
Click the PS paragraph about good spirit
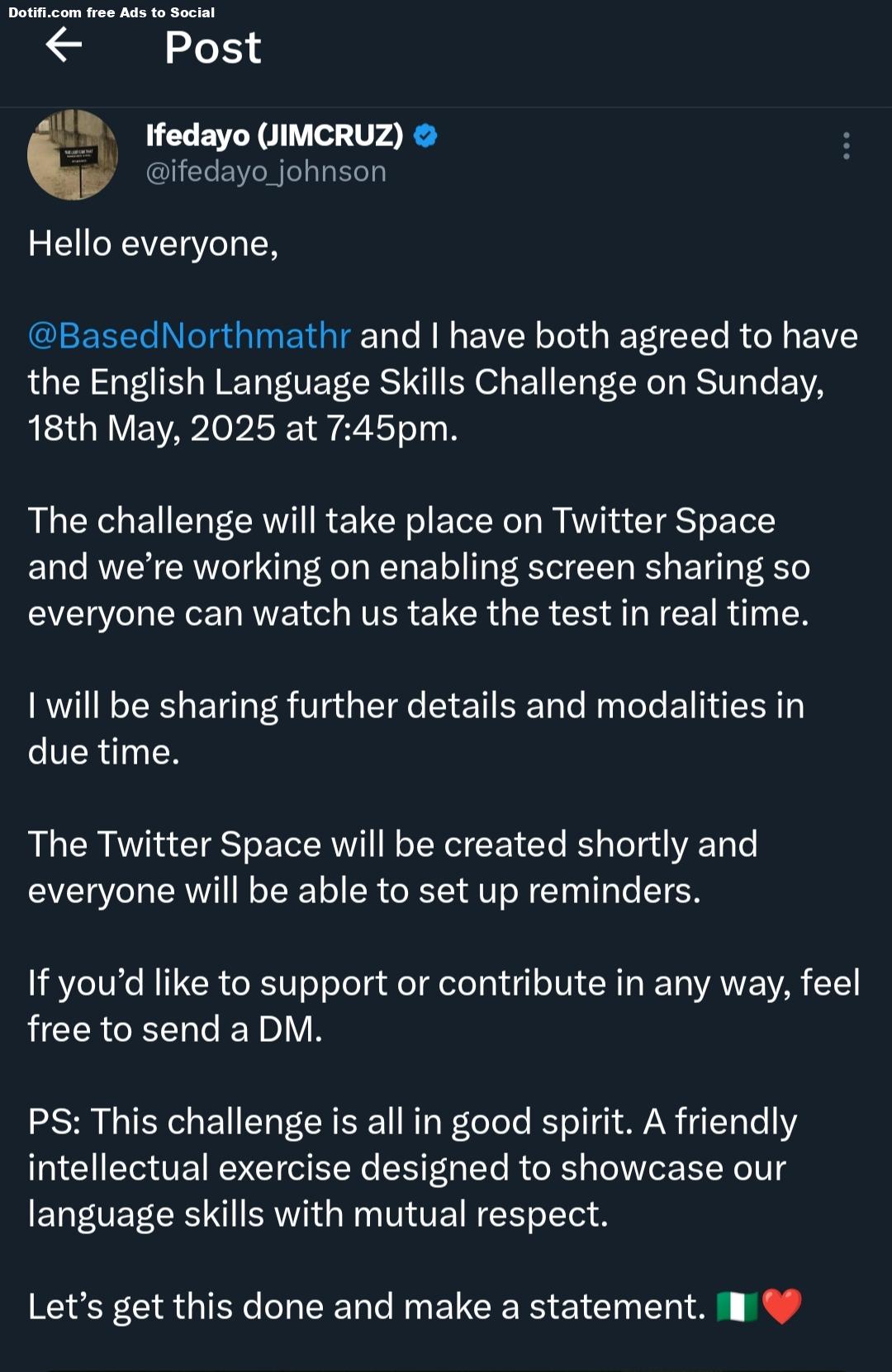412,1168
